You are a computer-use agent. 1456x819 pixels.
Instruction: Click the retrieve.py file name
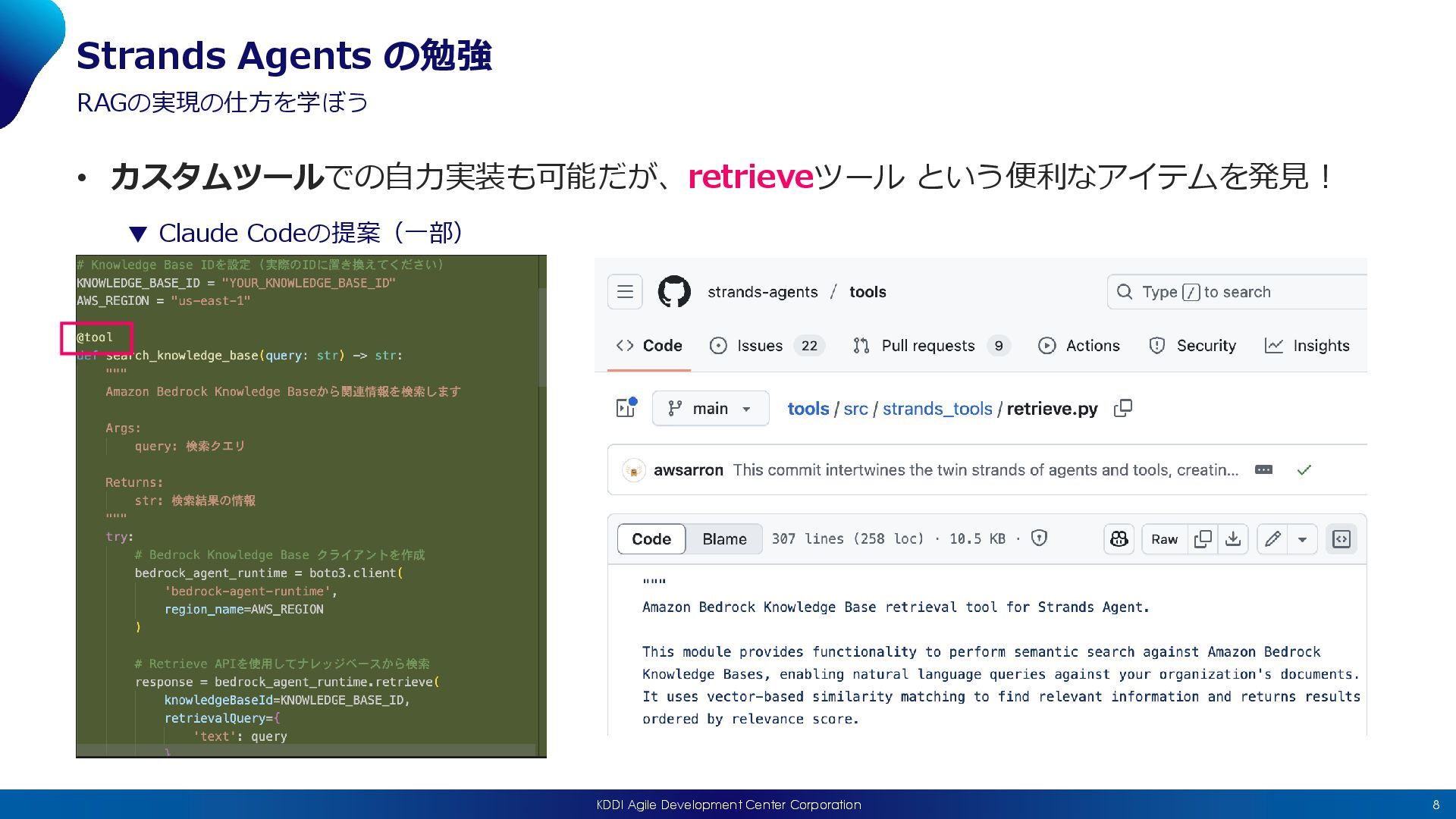coord(1052,409)
